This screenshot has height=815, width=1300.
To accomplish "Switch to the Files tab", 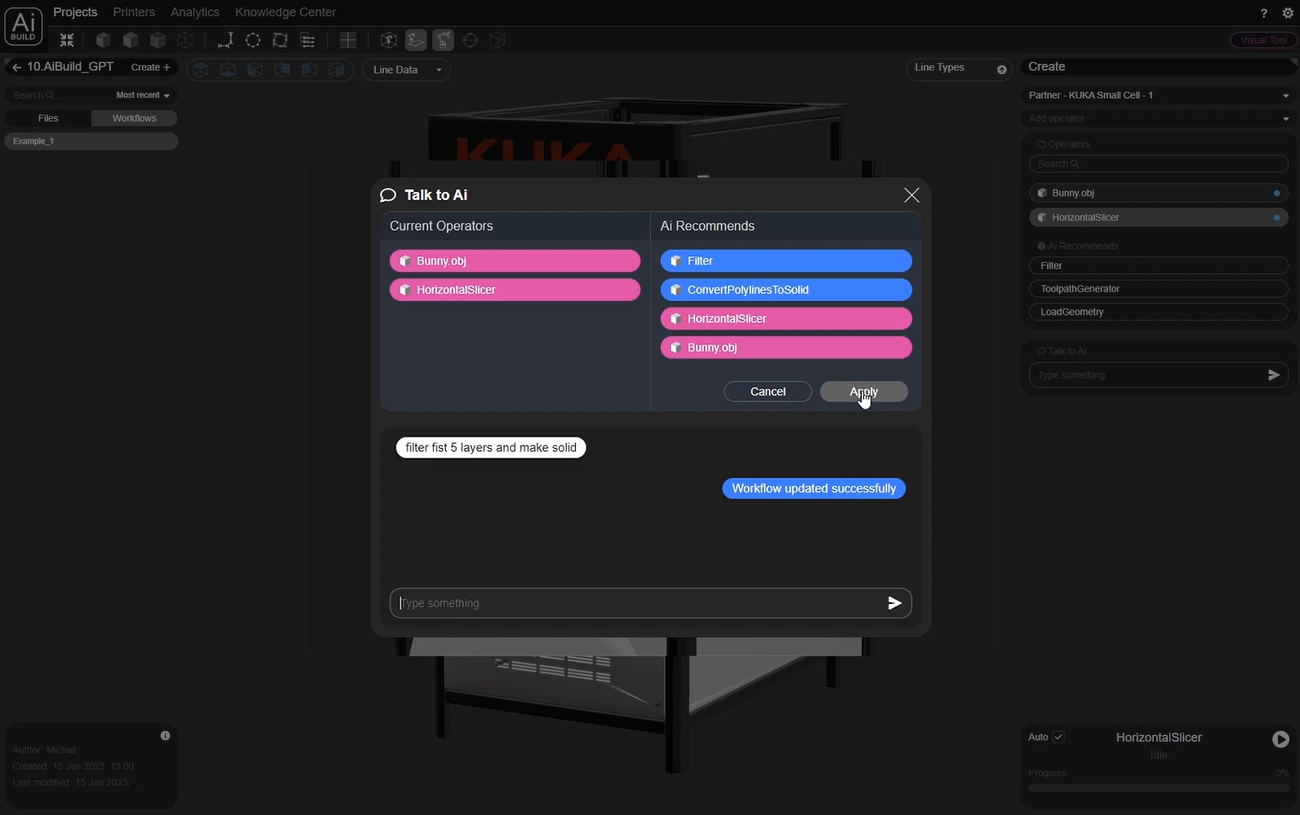I will (x=48, y=118).
